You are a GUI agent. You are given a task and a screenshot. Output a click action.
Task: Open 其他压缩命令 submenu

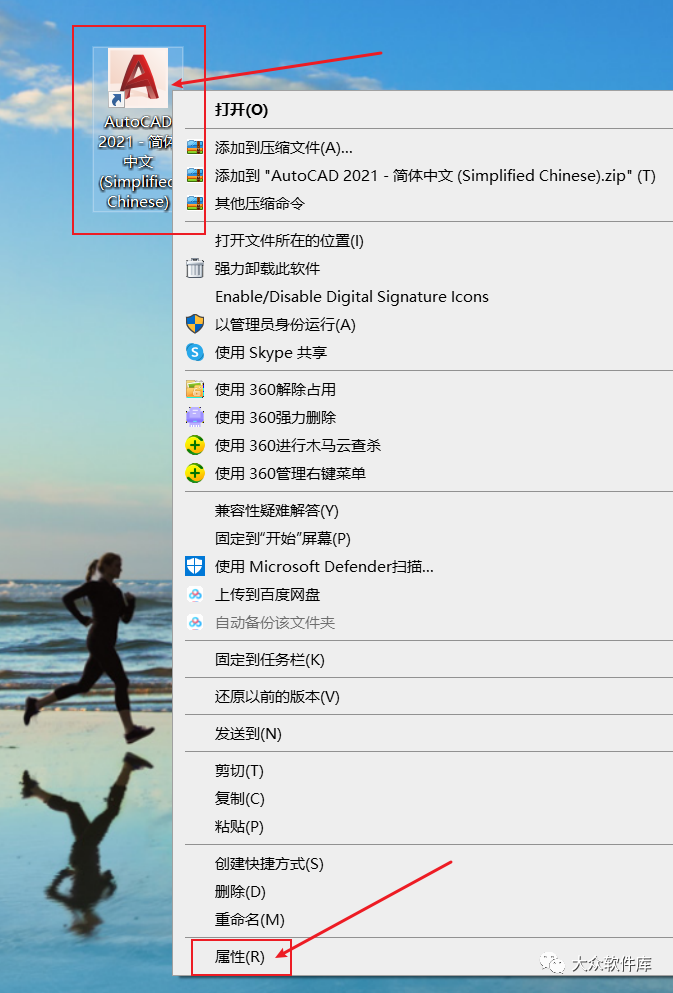(x=260, y=203)
